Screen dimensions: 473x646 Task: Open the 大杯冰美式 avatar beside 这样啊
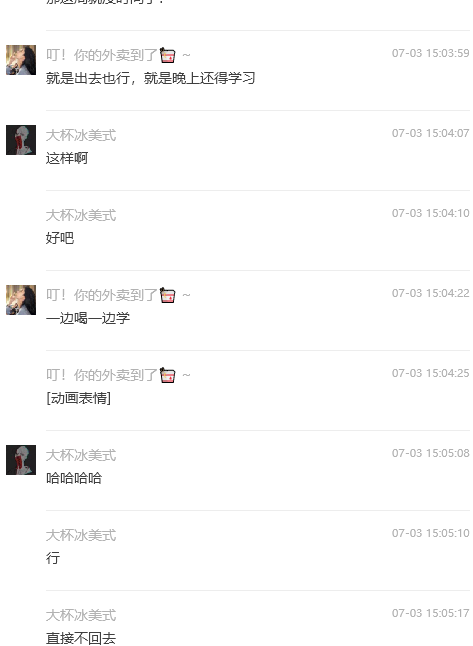click(x=21, y=140)
